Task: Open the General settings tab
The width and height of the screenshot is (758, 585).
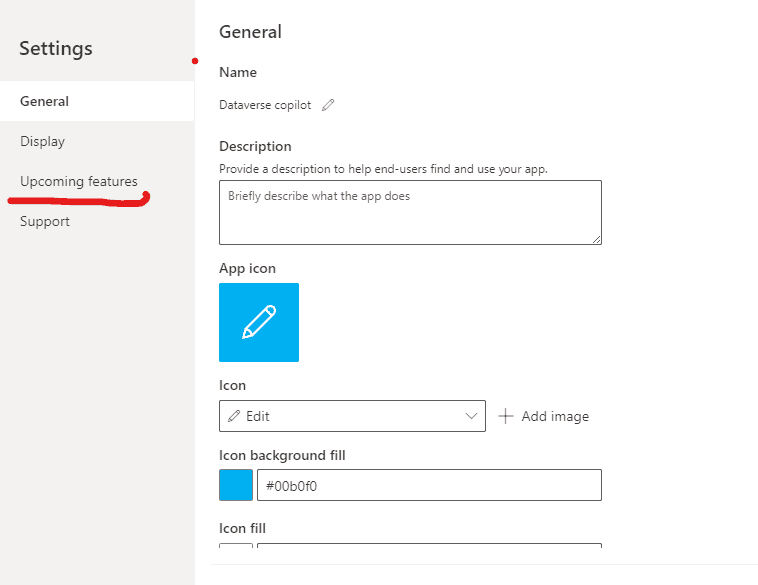Action: point(97,101)
